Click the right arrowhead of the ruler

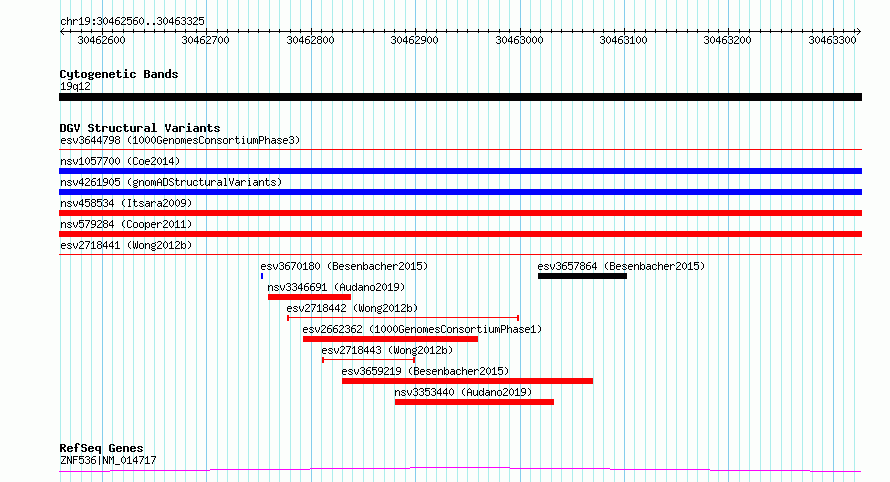pyautogui.click(x=859, y=32)
